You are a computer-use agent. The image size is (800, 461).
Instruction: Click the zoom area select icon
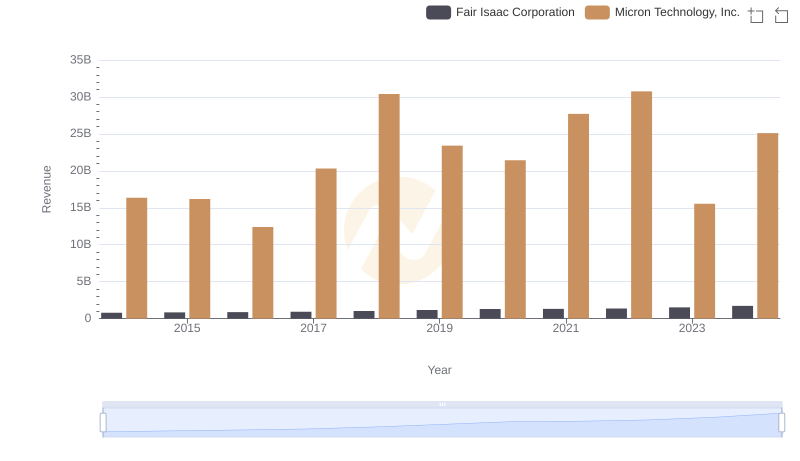coord(756,15)
